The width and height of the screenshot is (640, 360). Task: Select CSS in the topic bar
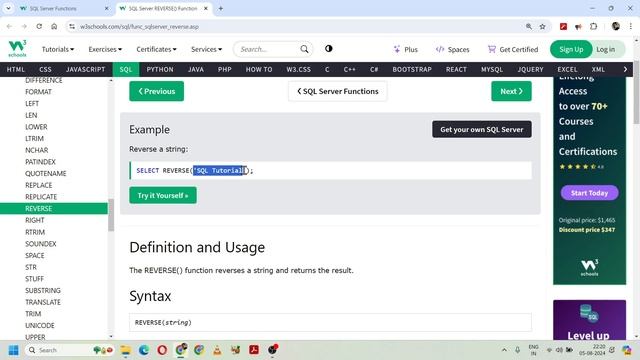[45, 69]
